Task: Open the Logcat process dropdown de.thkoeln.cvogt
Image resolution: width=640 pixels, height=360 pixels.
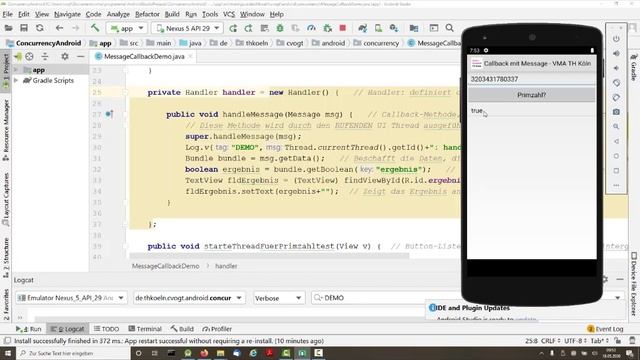Action: pyautogui.click(x=189, y=298)
